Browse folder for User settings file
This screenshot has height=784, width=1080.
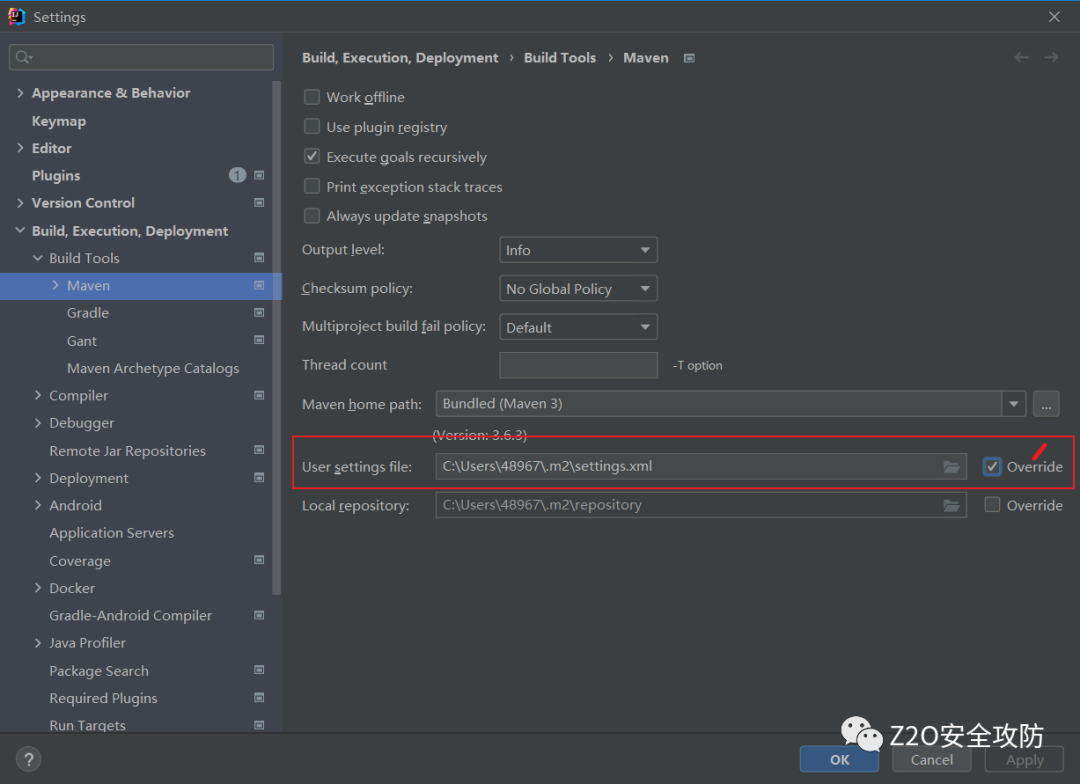coord(951,467)
